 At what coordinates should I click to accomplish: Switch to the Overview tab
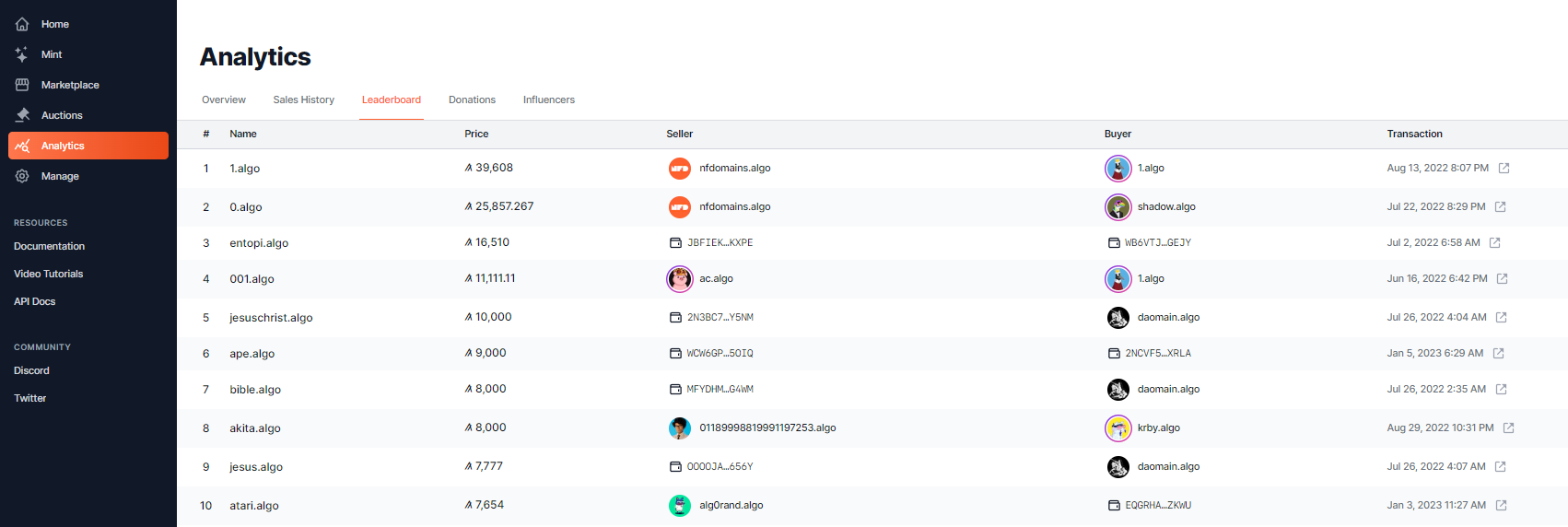click(x=224, y=100)
